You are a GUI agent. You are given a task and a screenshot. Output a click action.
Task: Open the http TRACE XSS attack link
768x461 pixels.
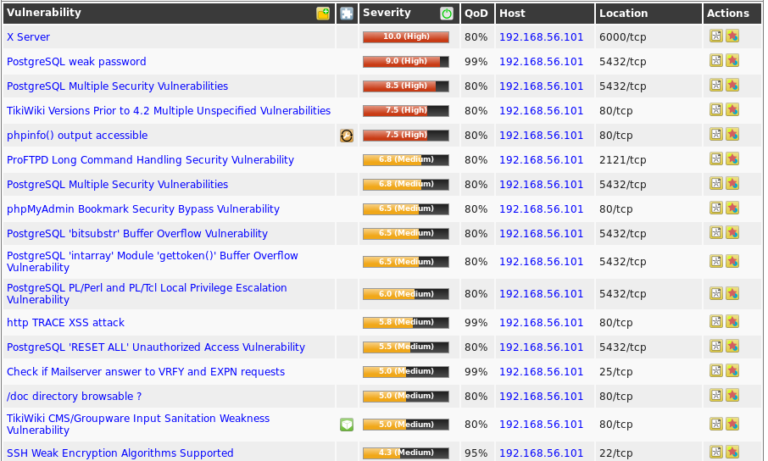click(65, 323)
